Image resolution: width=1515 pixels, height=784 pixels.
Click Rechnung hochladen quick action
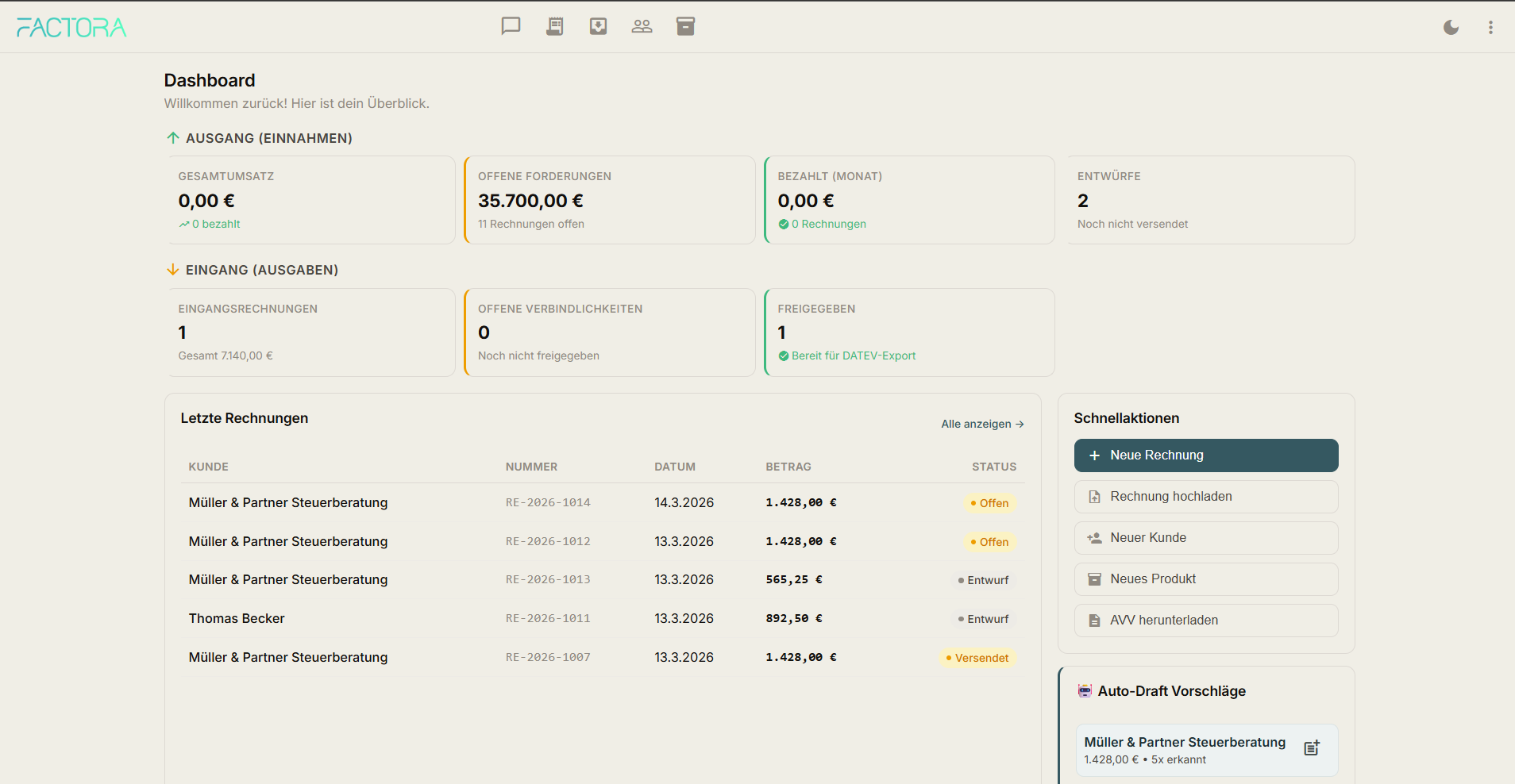click(1205, 497)
